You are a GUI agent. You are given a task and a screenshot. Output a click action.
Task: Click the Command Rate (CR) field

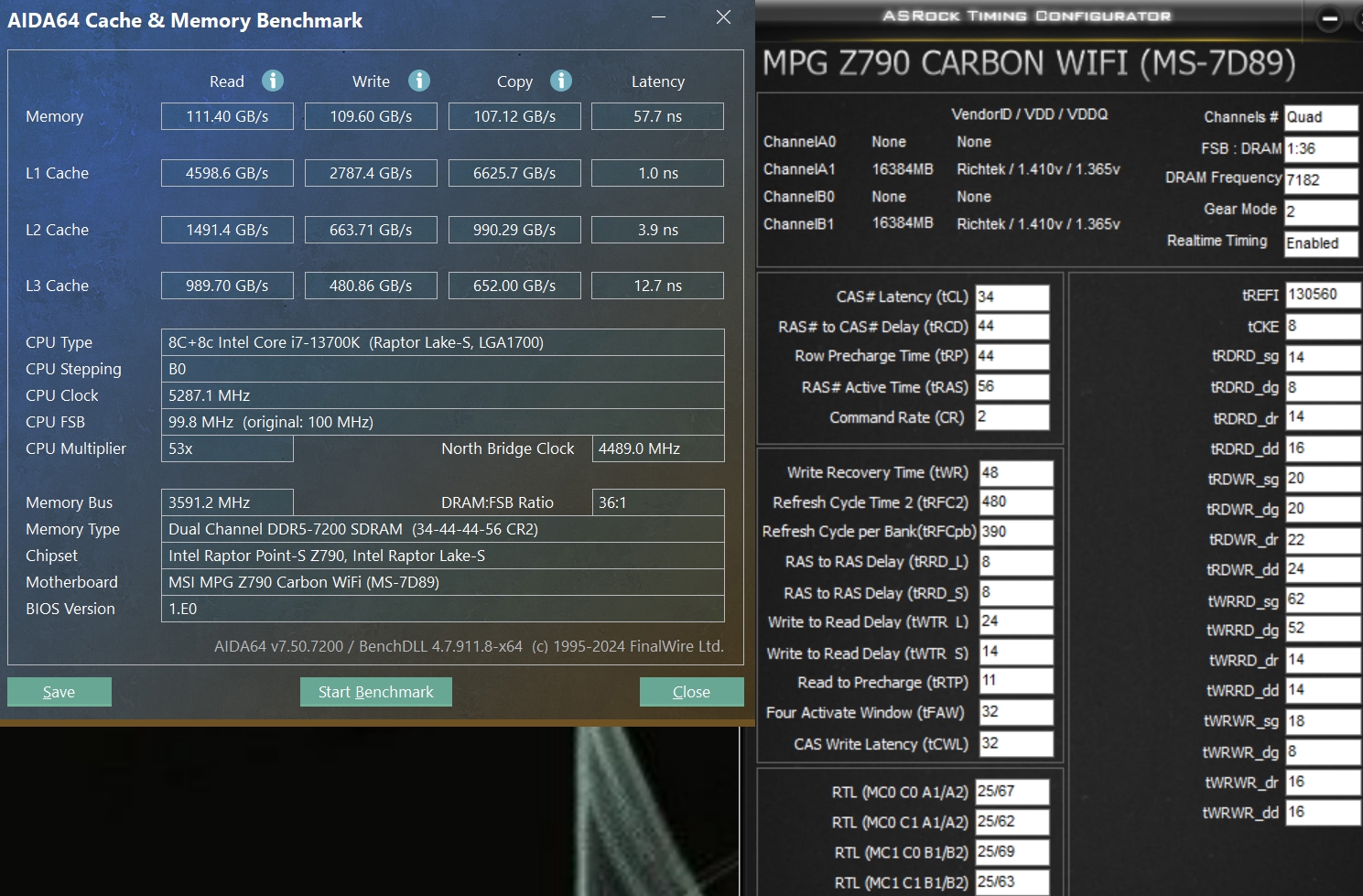pos(1012,416)
